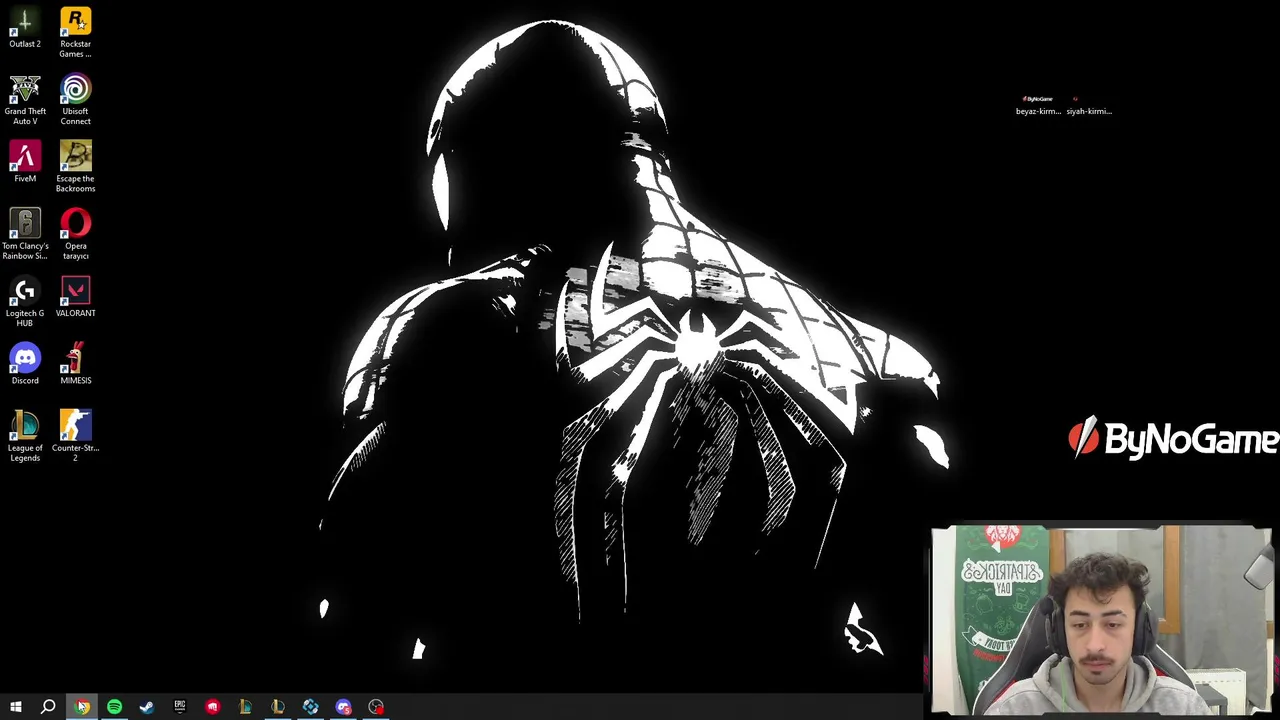Open the Ubisoft Connect desktop icon
The image size is (1280, 720).
(x=75, y=100)
